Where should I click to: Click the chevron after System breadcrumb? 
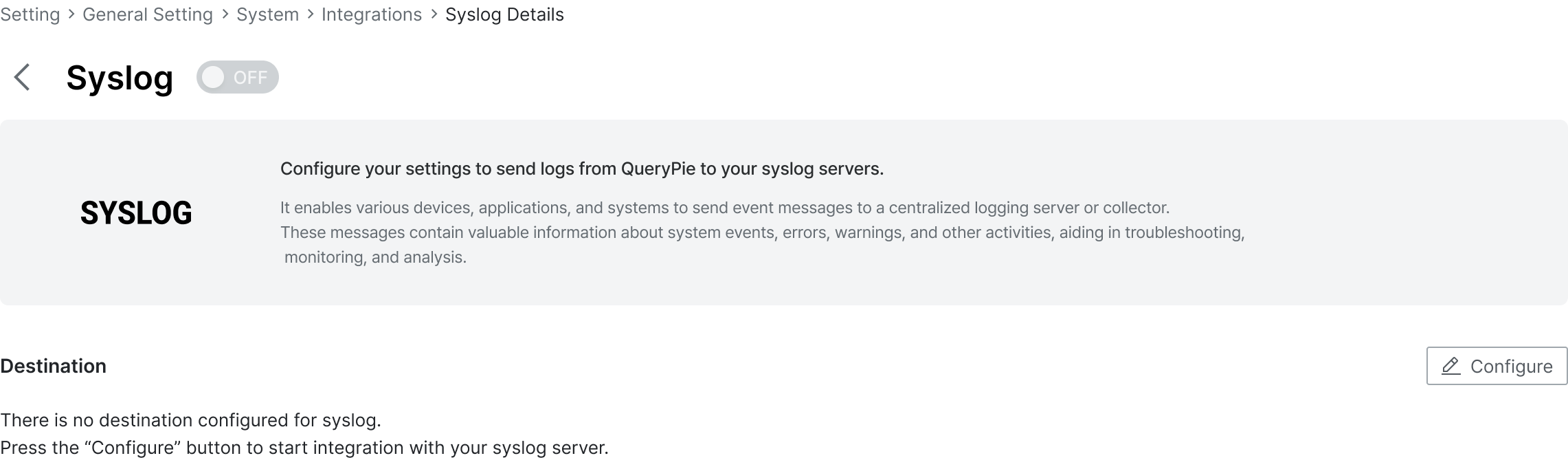311,14
